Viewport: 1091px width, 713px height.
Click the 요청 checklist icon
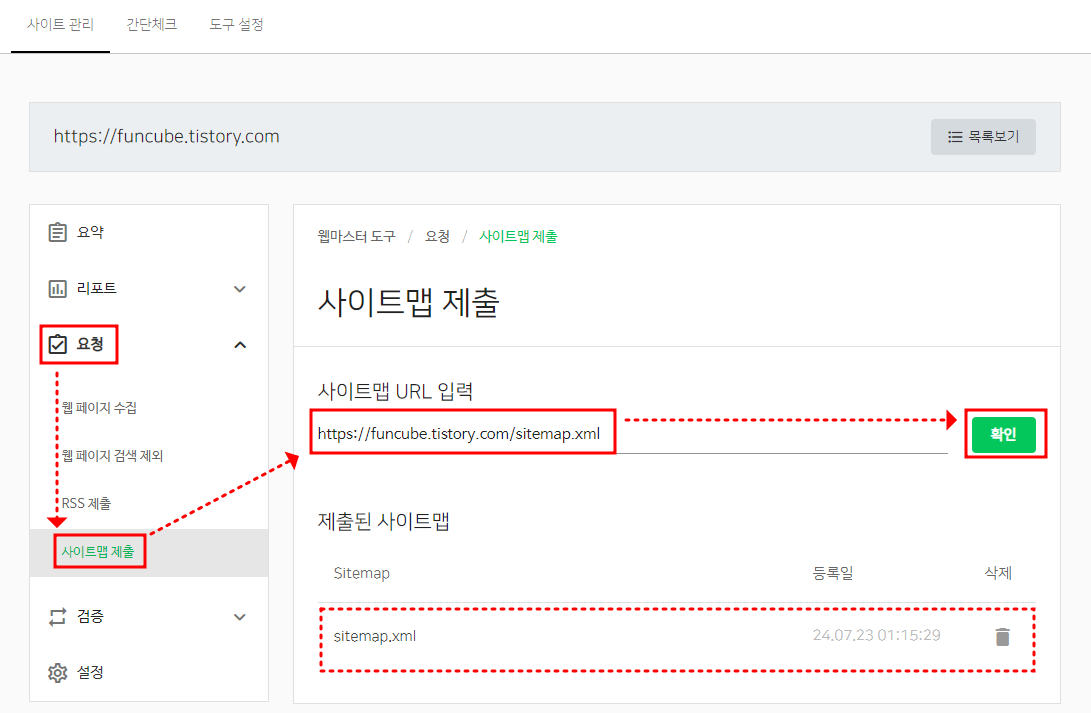pos(58,344)
